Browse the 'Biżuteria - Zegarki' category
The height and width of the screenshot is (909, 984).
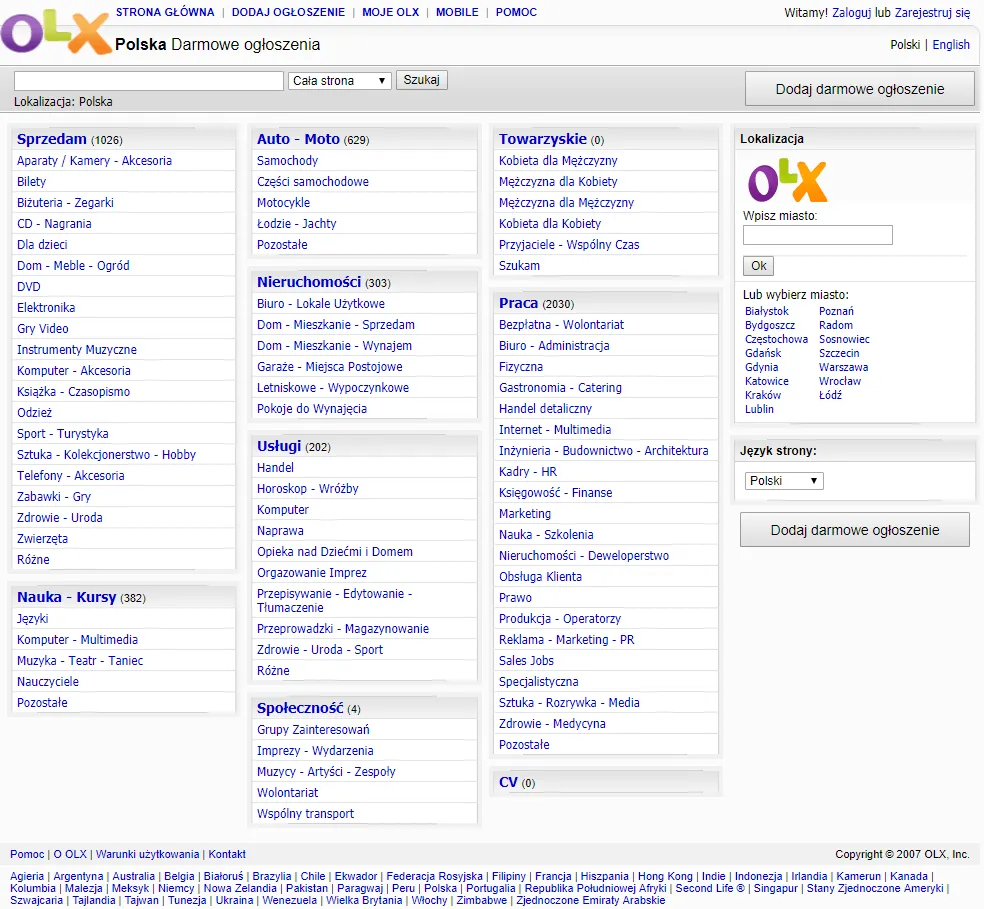point(65,203)
